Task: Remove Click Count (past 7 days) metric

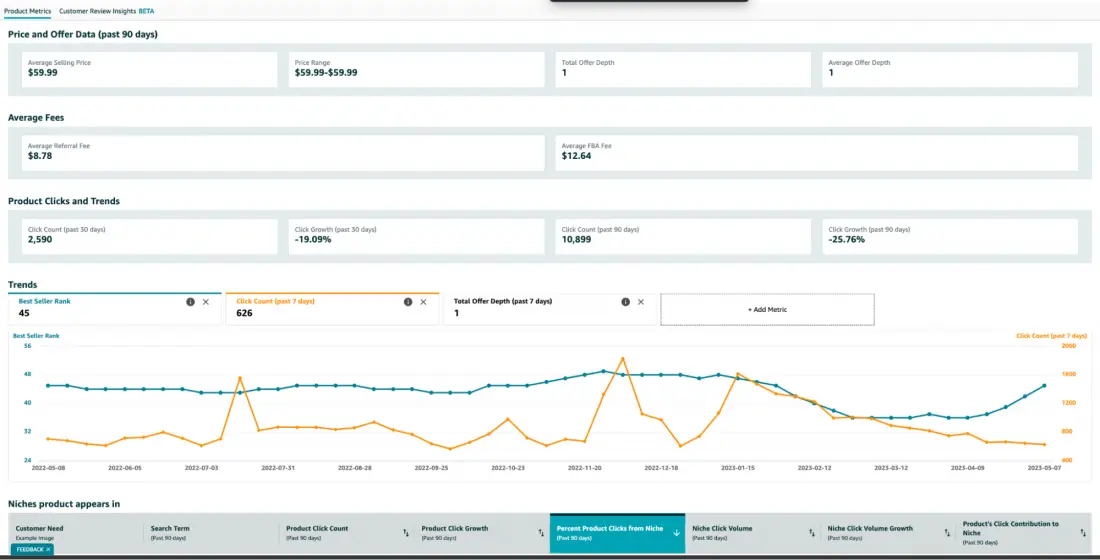Action: point(423,301)
